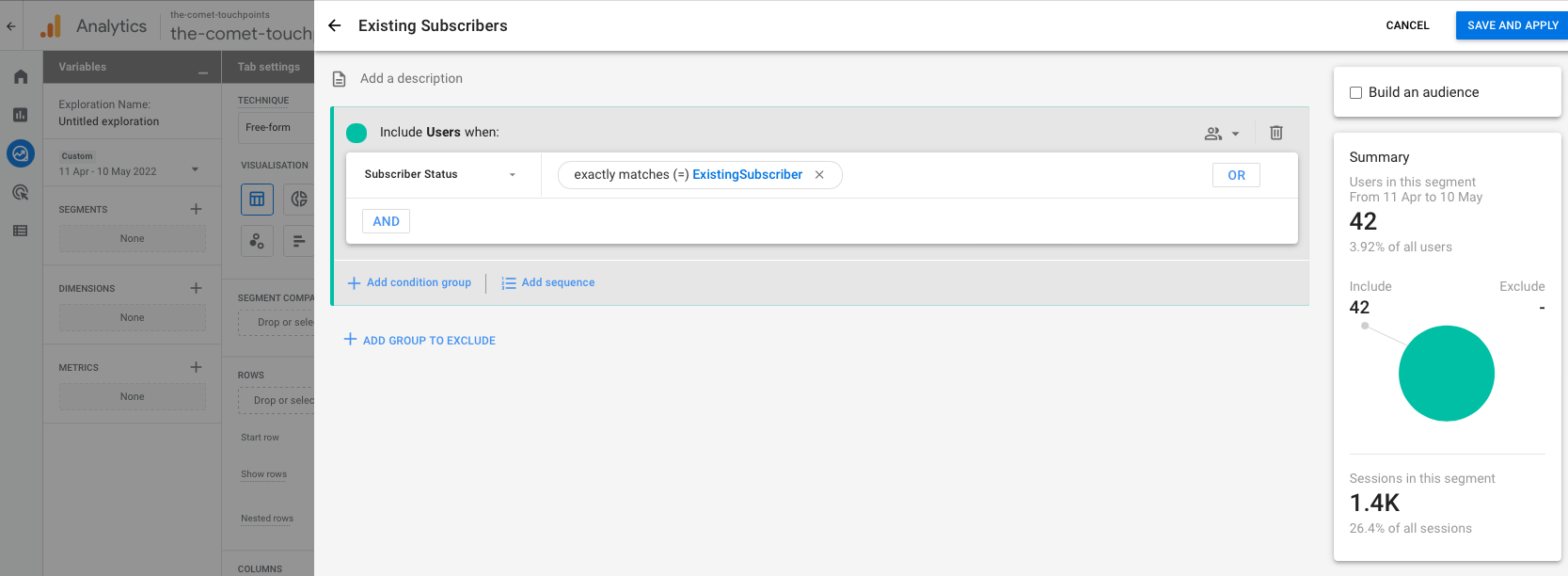The width and height of the screenshot is (1568, 576).
Task: Select the Explore icon in sidebar
Action: point(21,153)
